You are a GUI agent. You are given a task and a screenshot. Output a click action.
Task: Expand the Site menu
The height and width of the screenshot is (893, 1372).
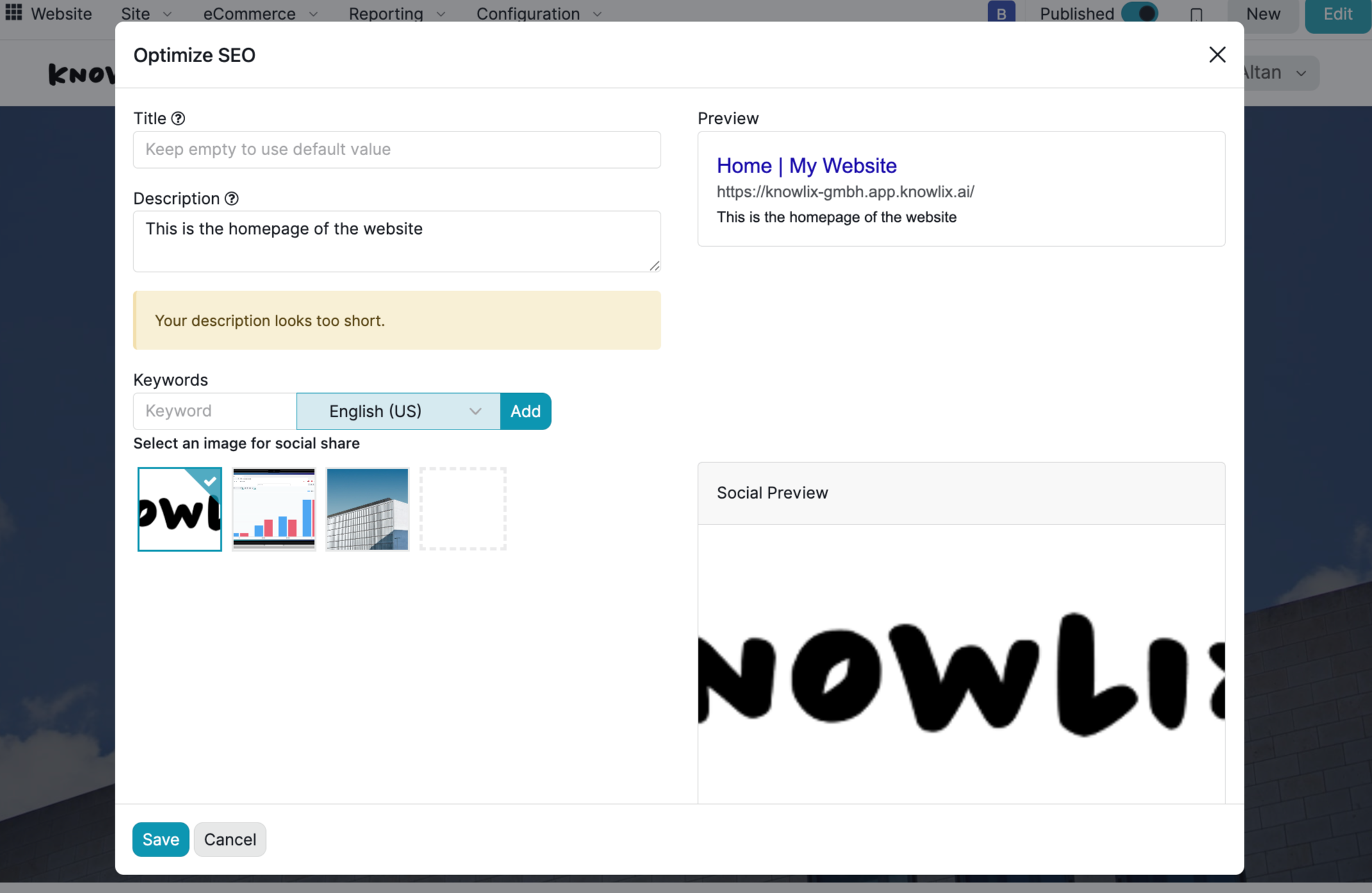coord(146,13)
